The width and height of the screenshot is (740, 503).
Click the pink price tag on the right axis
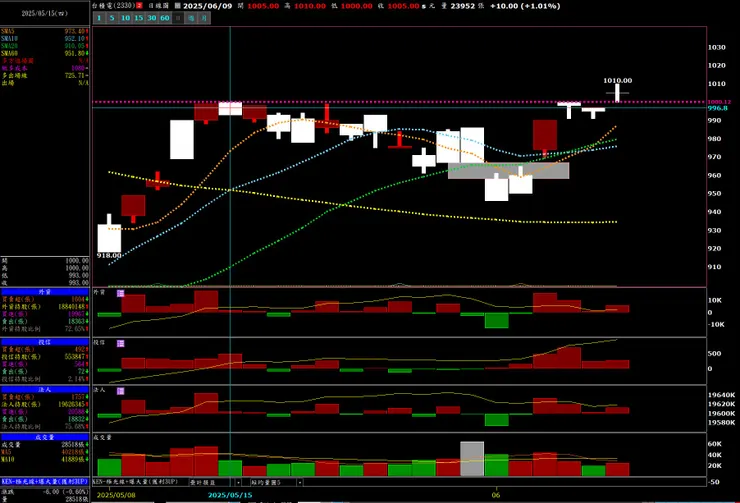(719, 102)
